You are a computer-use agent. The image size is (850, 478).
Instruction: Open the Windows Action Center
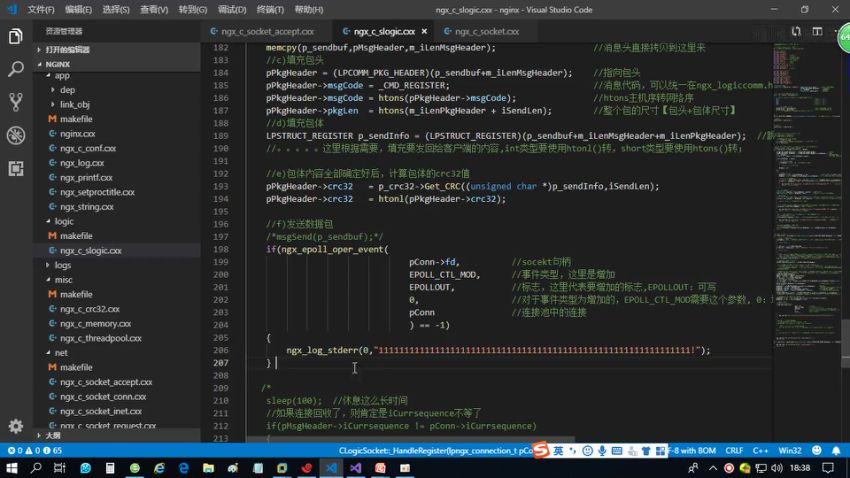pos(828,468)
